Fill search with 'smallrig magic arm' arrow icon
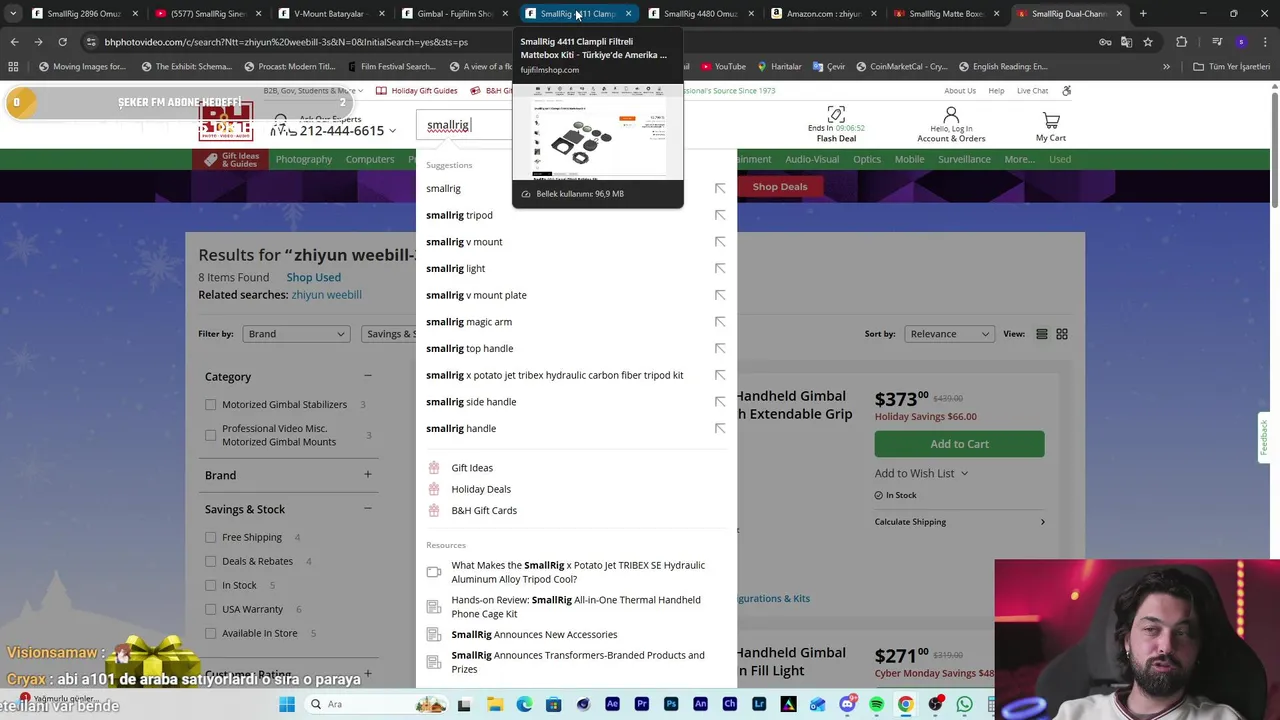 click(720, 322)
